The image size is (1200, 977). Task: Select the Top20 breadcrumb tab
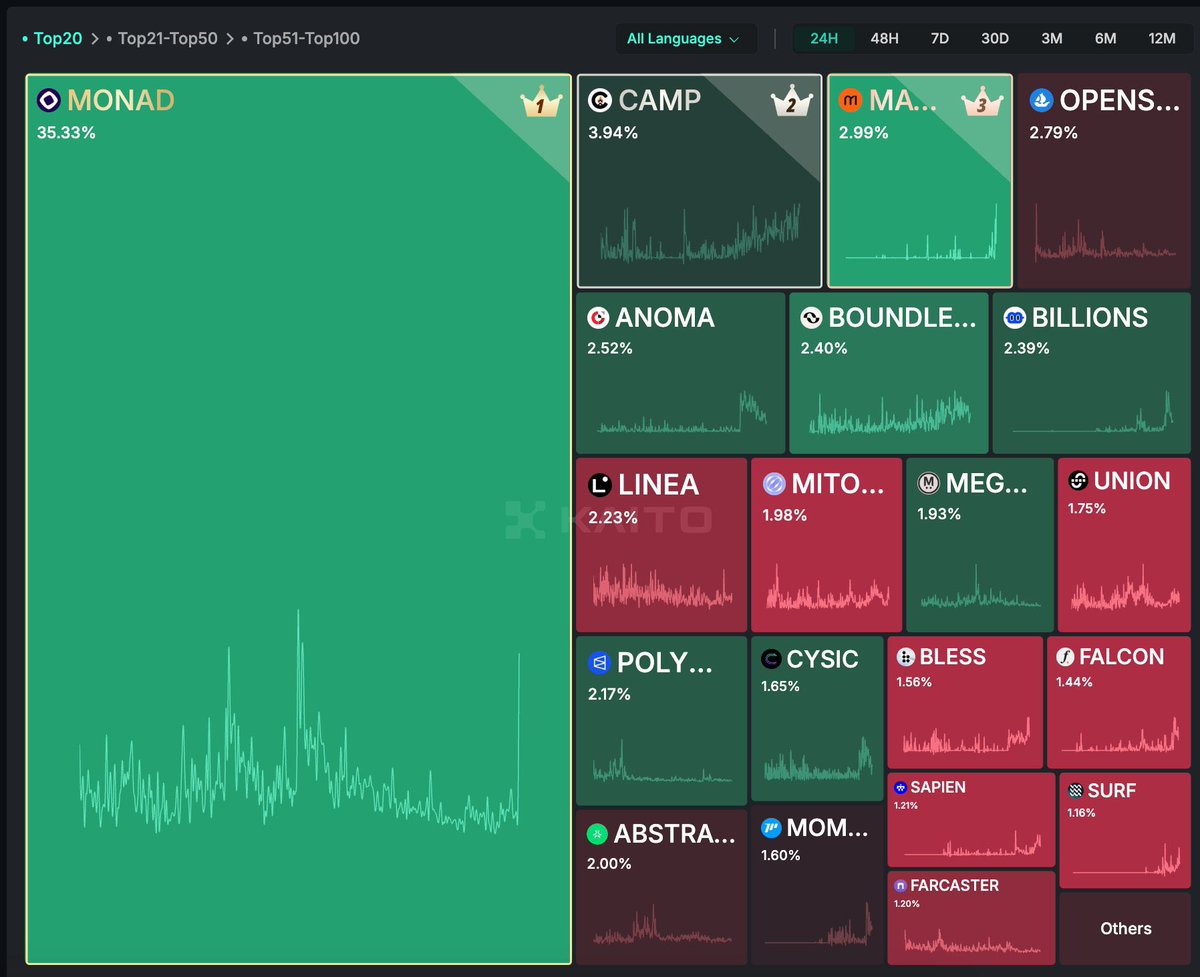(58, 39)
